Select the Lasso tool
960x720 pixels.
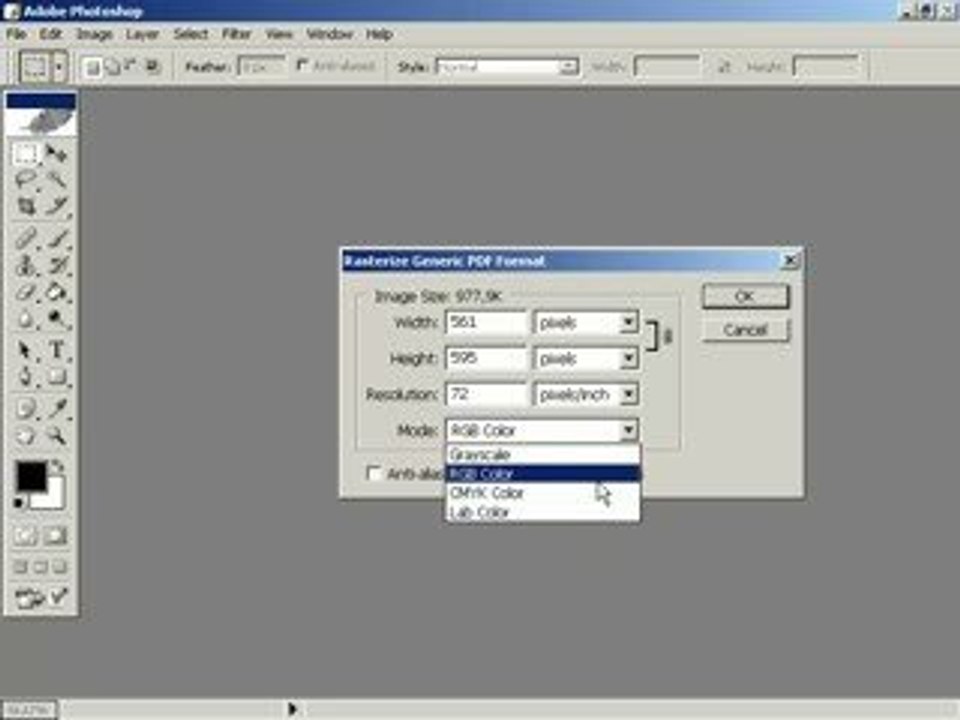(x=25, y=180)
